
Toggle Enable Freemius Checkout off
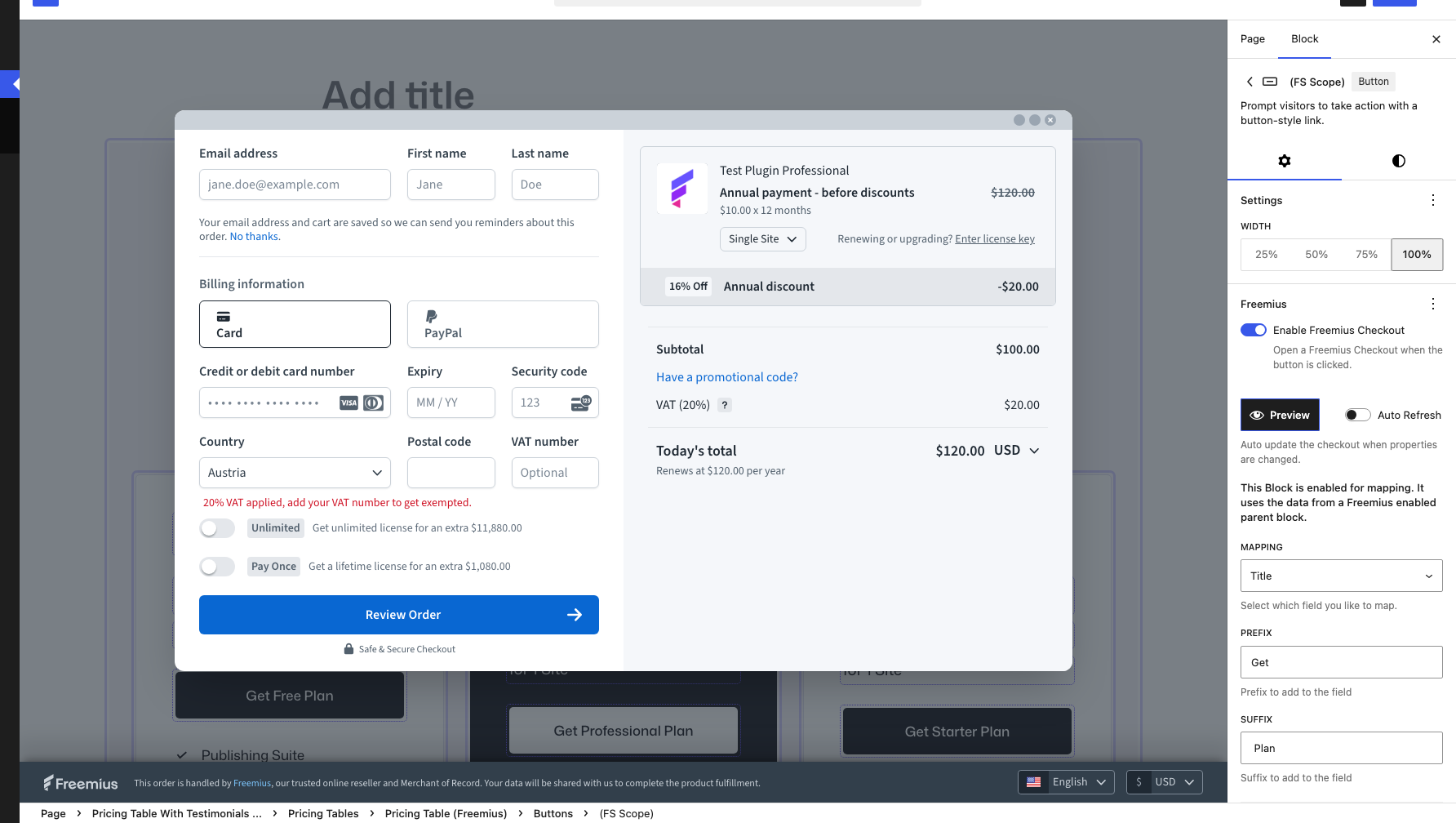click(1254, 330)
